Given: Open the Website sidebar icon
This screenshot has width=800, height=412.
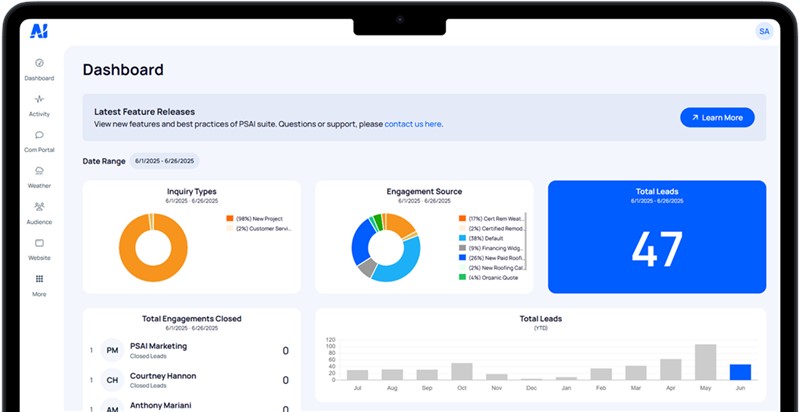Looking at the screenshot, I should pos(39,243).
